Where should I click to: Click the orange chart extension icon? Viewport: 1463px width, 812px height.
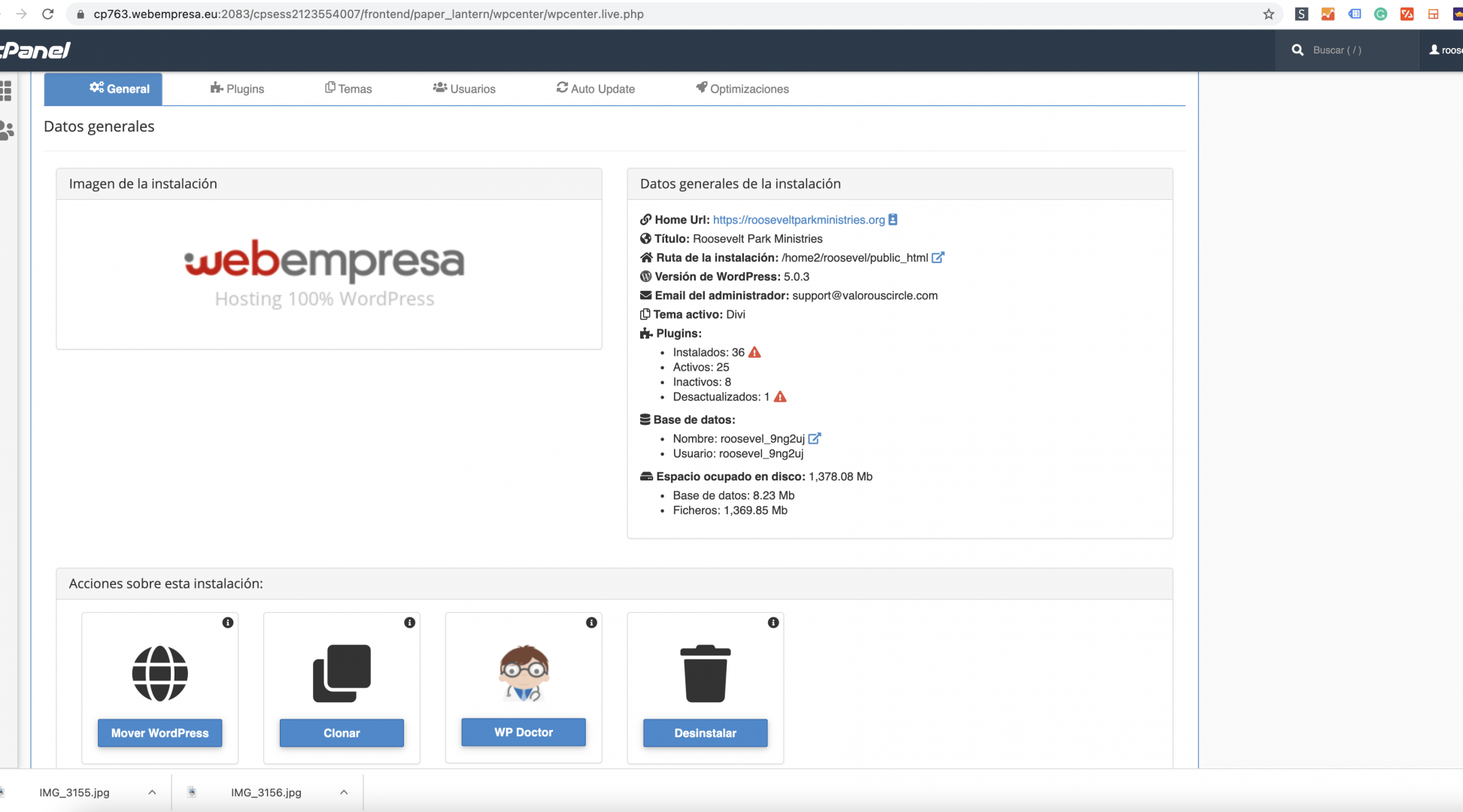click(x=1328, y=14)
